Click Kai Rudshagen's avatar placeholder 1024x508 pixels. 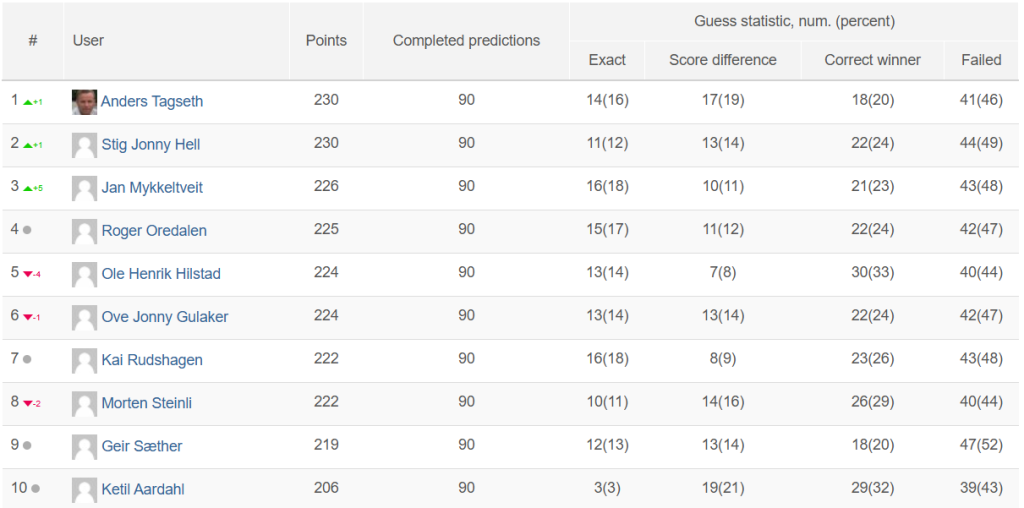pyautogui.click(x=84, y=360)
